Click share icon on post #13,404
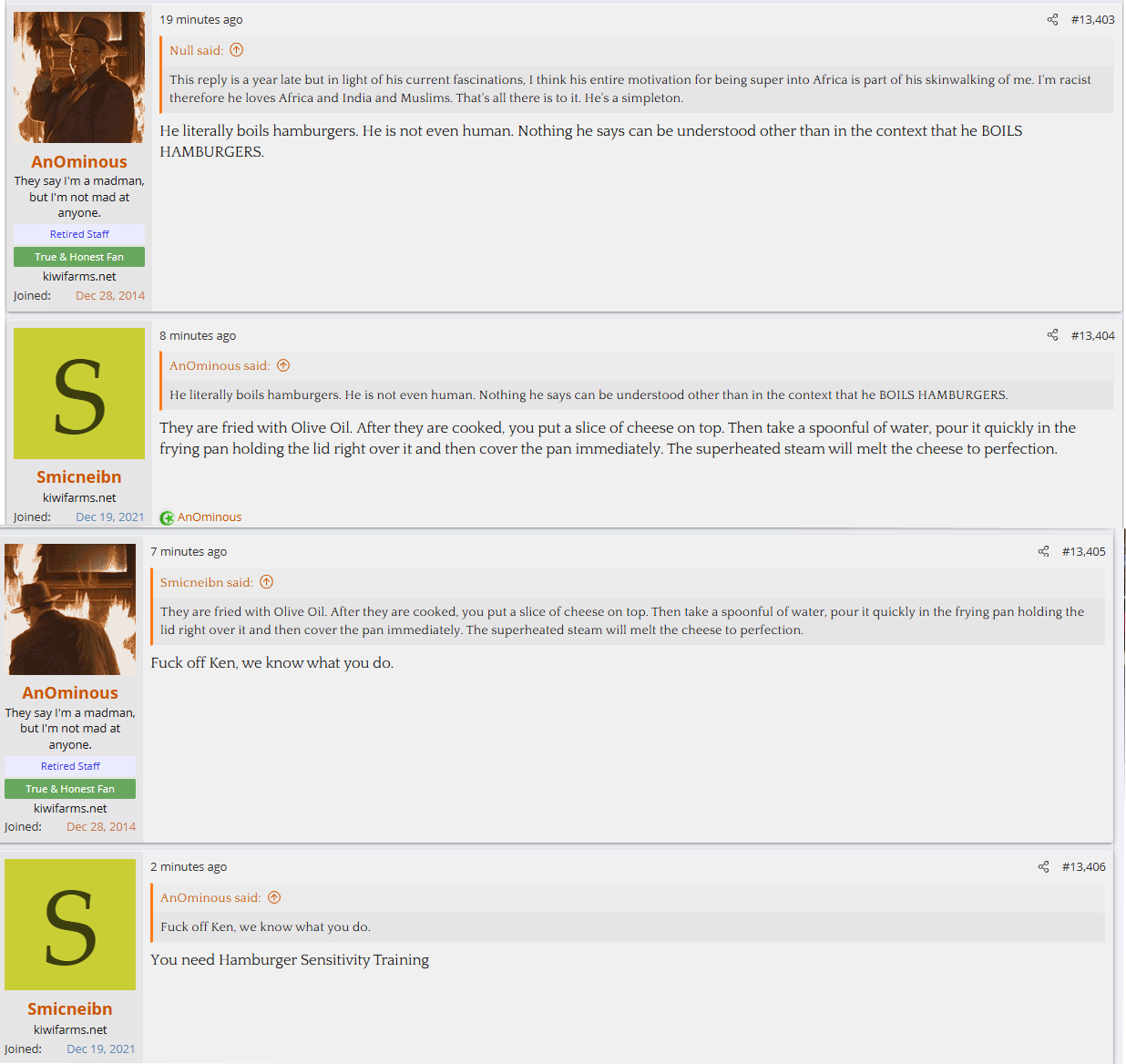Screen dimensions: 1126x1064 pyautogui.click(x=1052, y=335)
